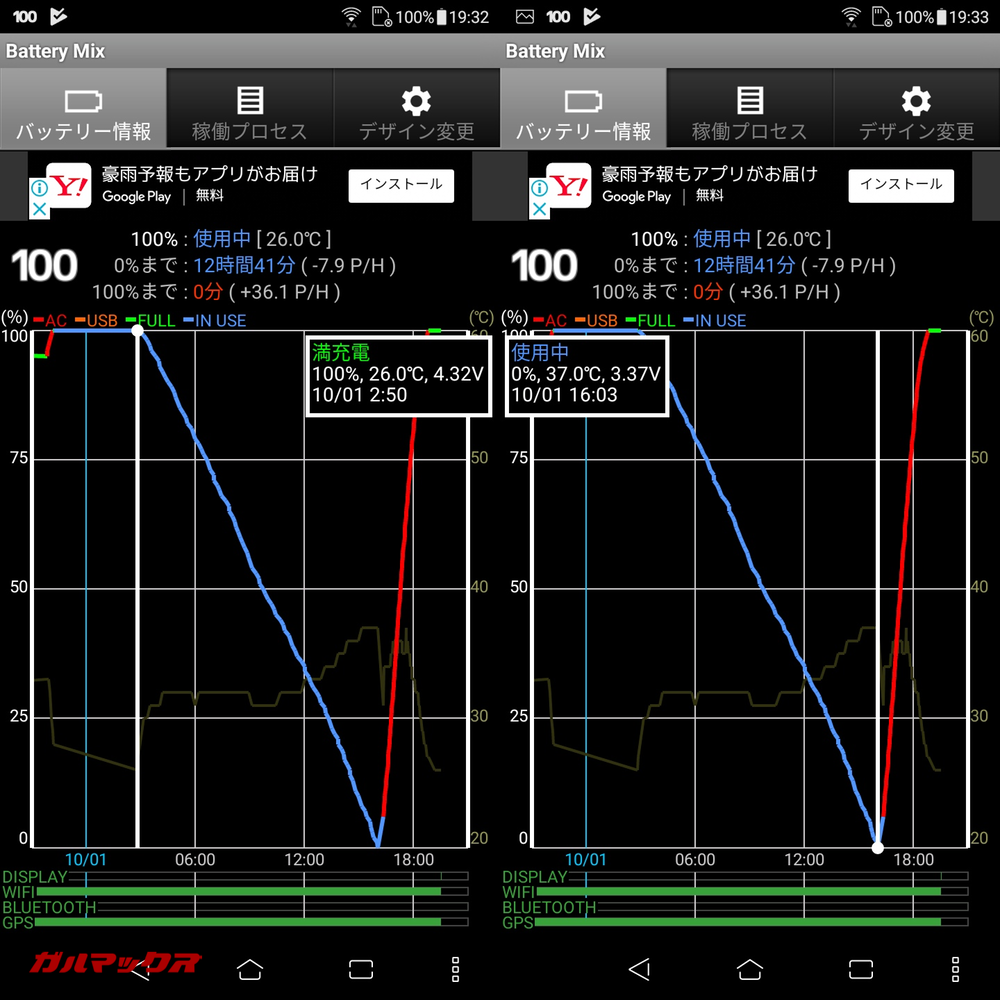Open デザイン変更 tab on left screen
The width and height of the screenshot is (1000, 1000).
(x=416, y=109)
